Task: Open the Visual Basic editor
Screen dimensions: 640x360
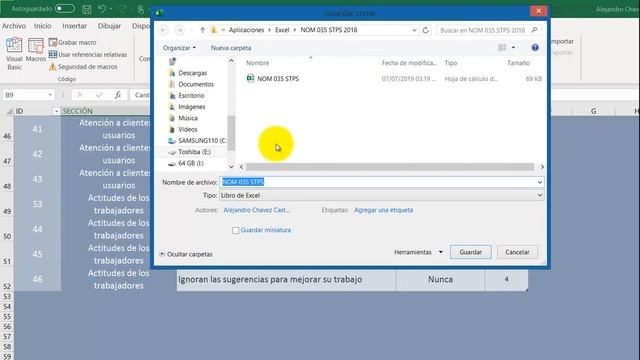Action: pos(14,53)
